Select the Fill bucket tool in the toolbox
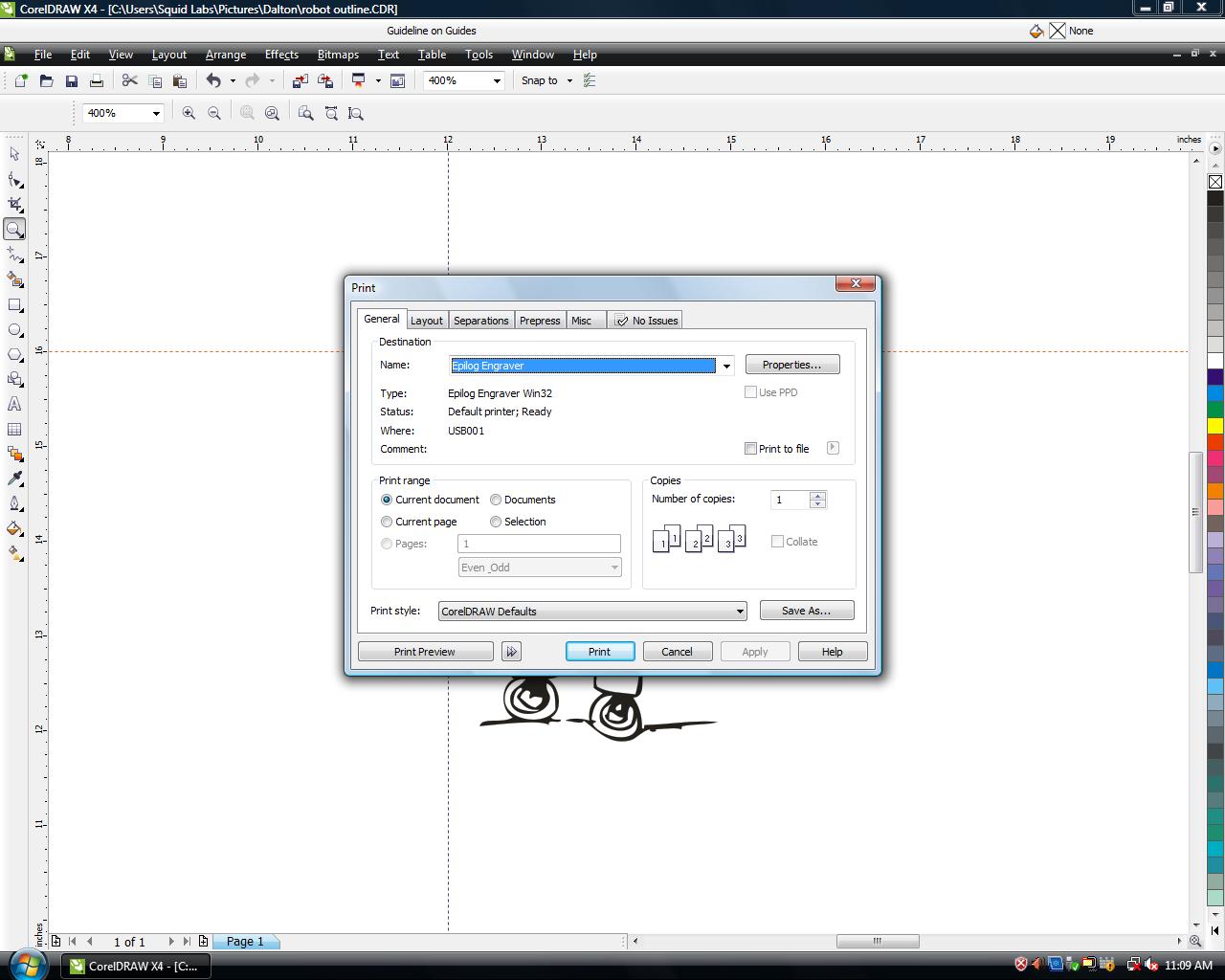1225x980 pixels. (x=14, y=528)
